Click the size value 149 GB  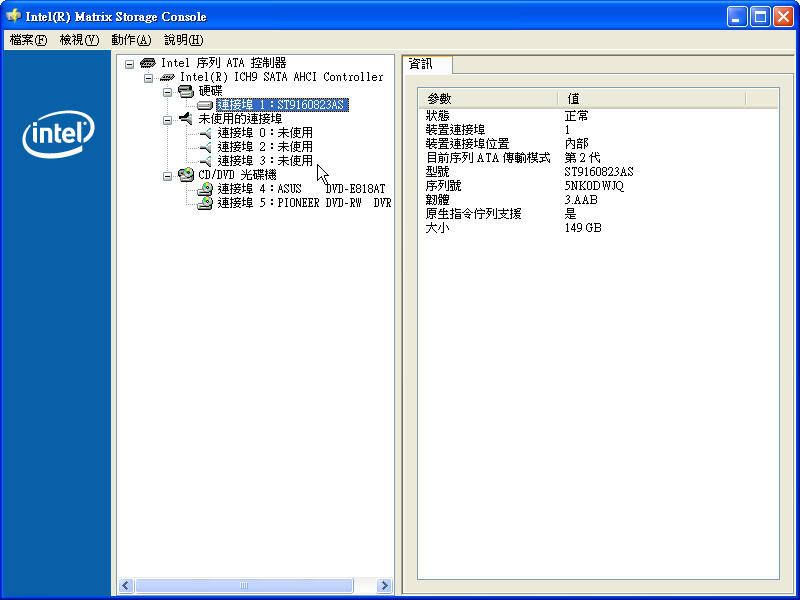pyautogui.click(x=583, y=228)
